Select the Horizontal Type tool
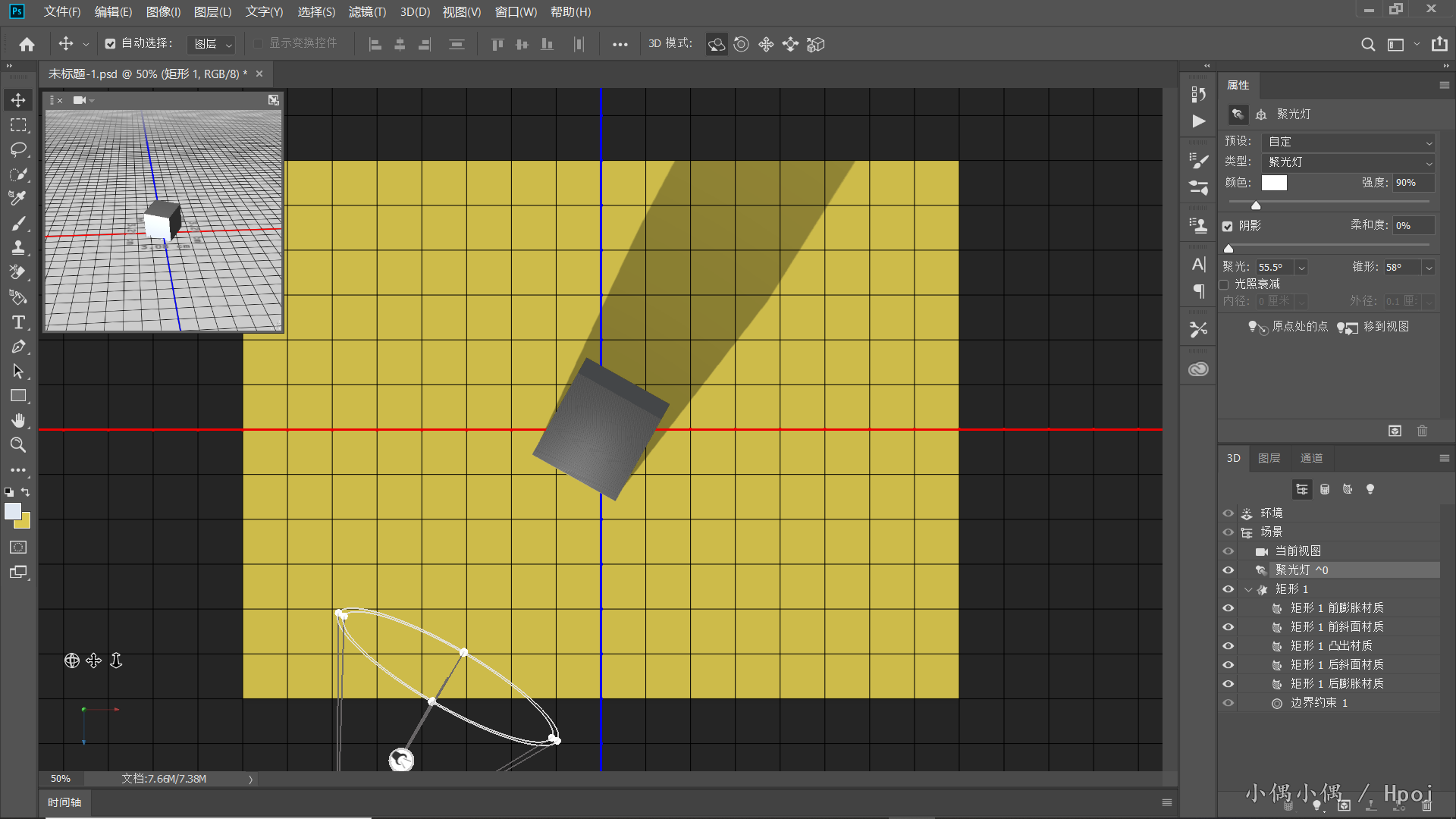Viewport: 1456px width, 819px height. pyautogui.click(x=18, y=322)
